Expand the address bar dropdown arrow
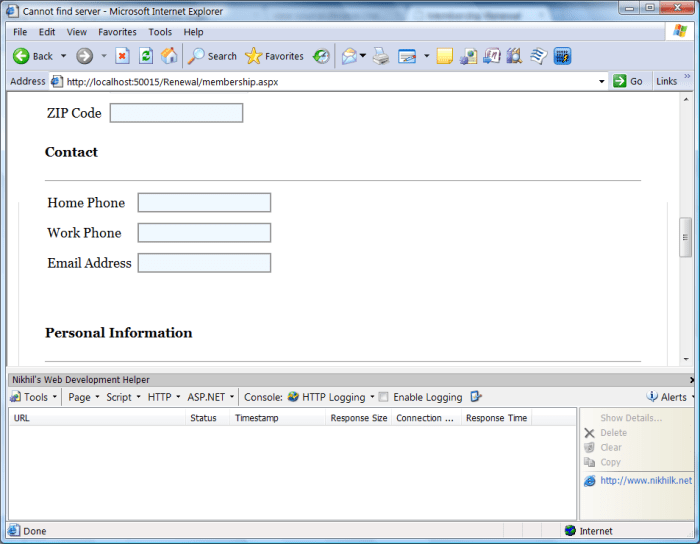Image resolution: width=700 pixels, height=544 pixels. tap(602, 81)
